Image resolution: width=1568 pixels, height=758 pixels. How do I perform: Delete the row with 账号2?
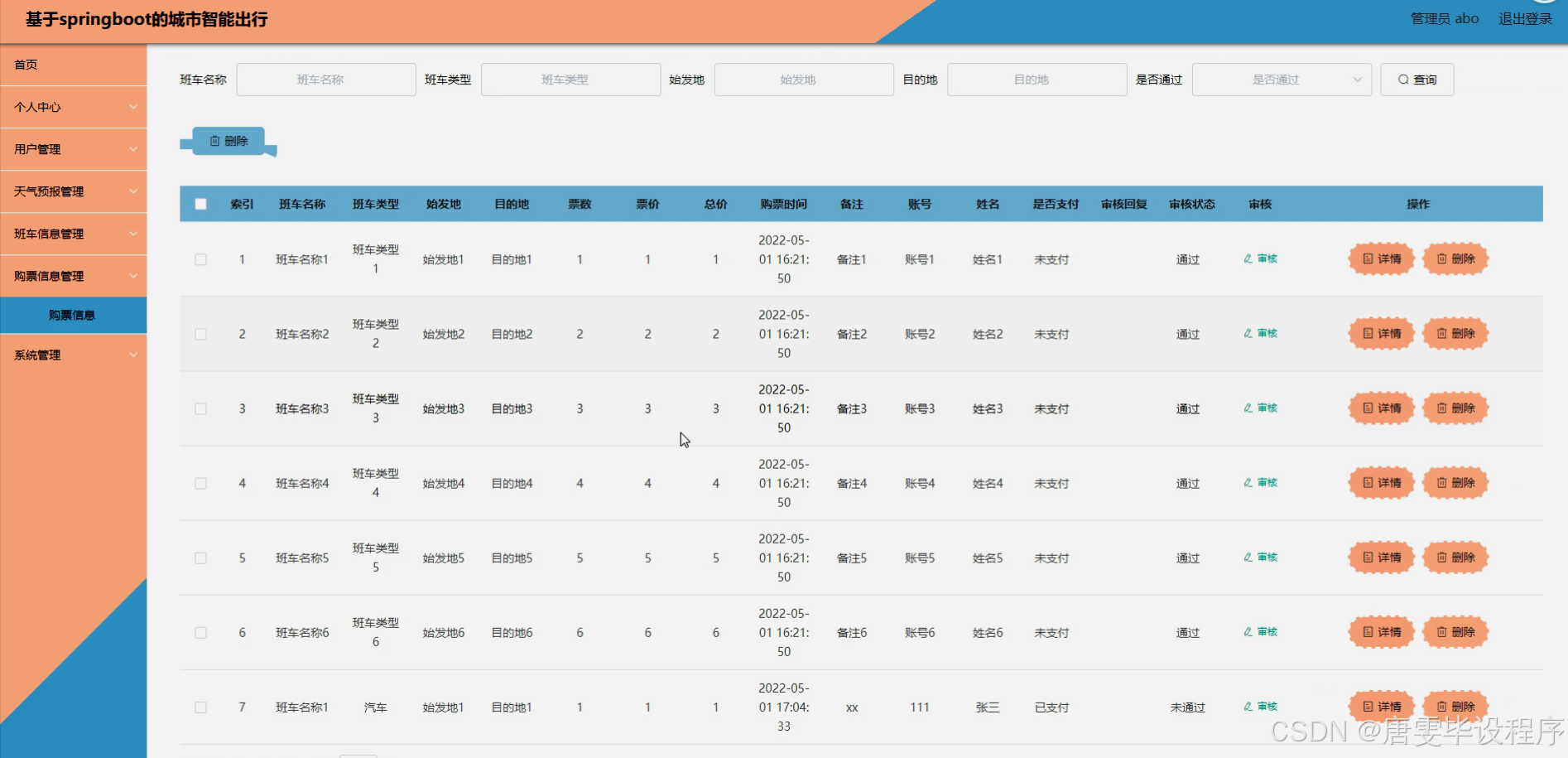point(1455,334)
